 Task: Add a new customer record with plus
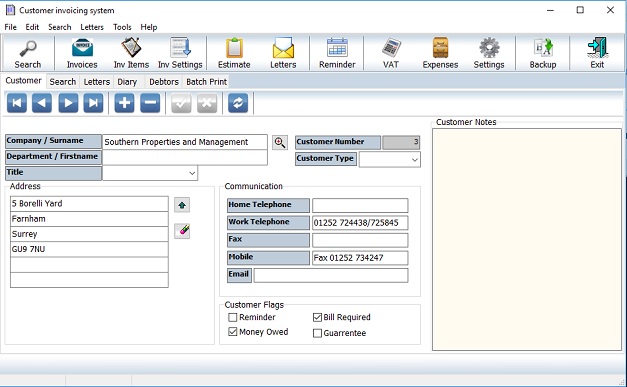pyautogui.click(x=124, y=103)
